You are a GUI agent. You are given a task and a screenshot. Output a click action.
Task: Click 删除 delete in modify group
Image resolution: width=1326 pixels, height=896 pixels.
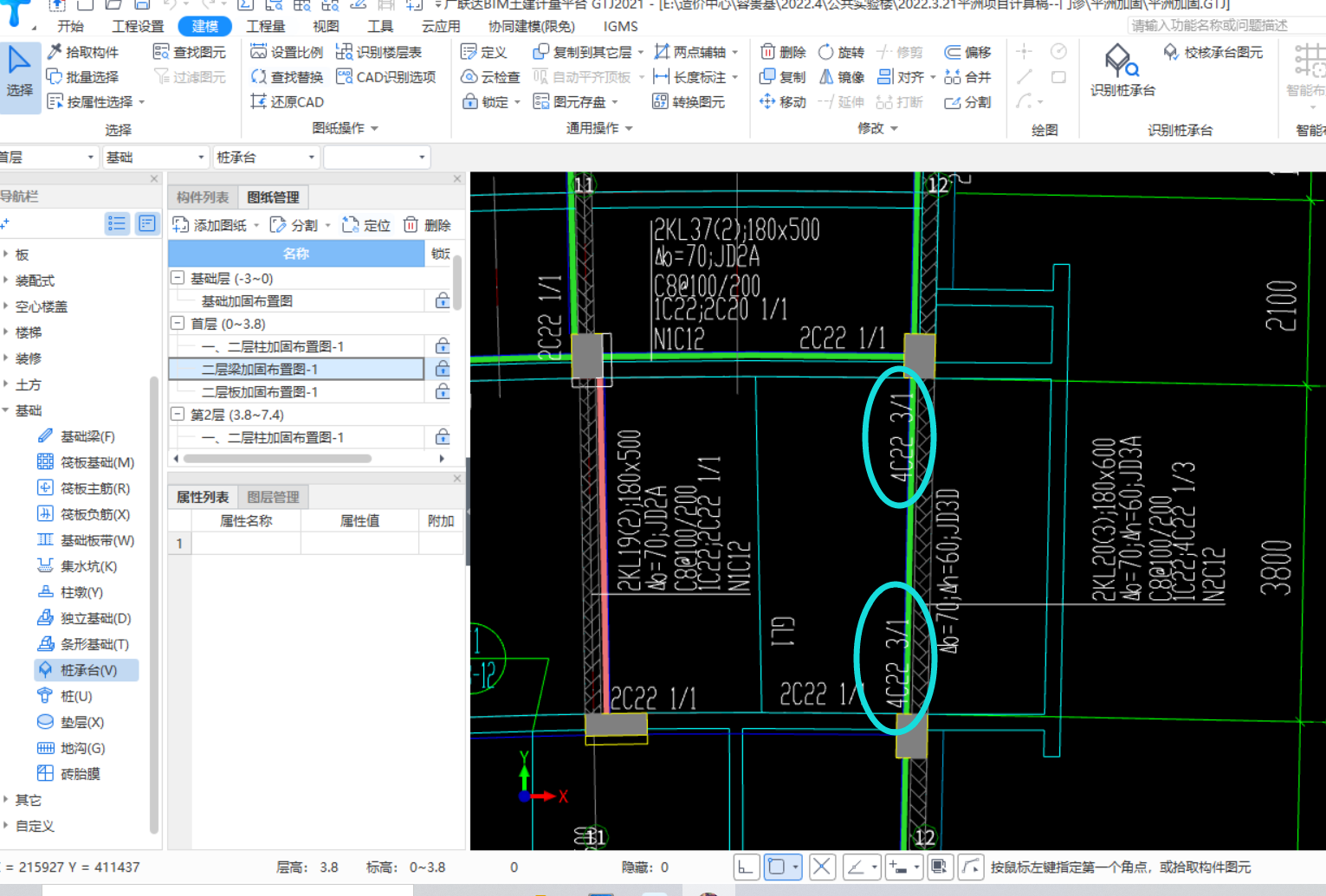[783, 52]
